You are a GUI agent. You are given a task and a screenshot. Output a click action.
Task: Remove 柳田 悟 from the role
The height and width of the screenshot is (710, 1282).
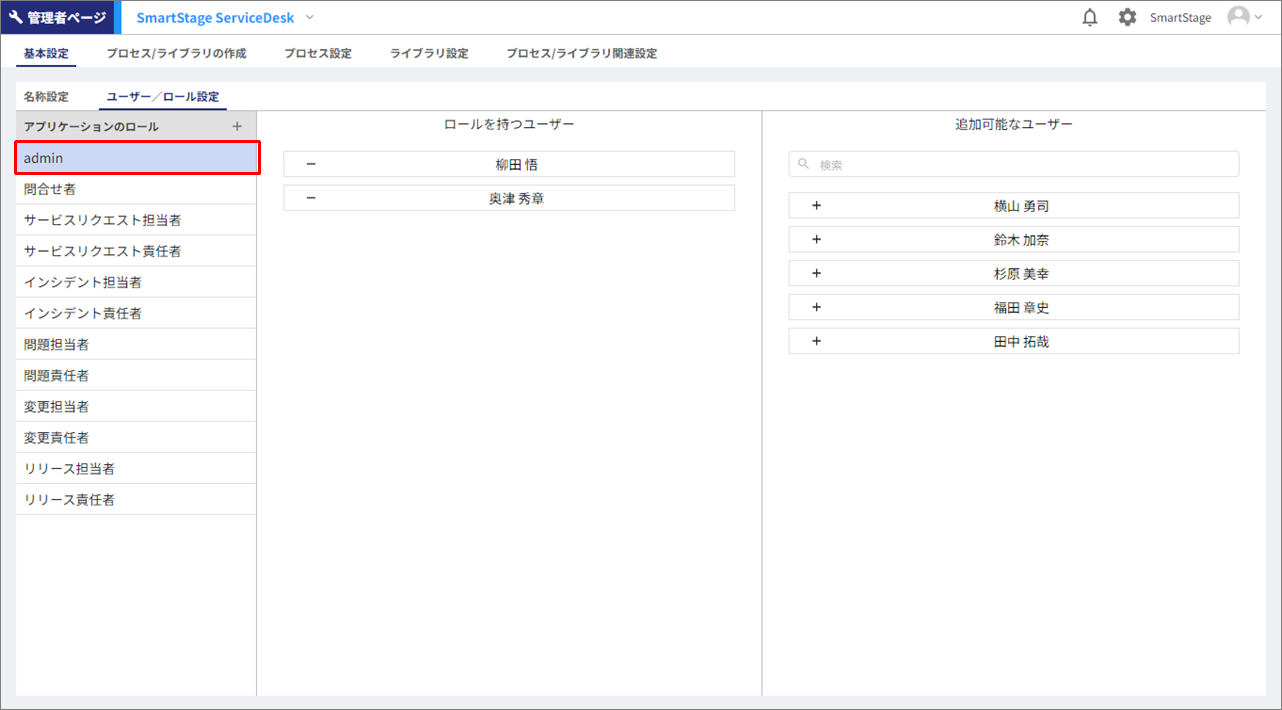[311, 165]
